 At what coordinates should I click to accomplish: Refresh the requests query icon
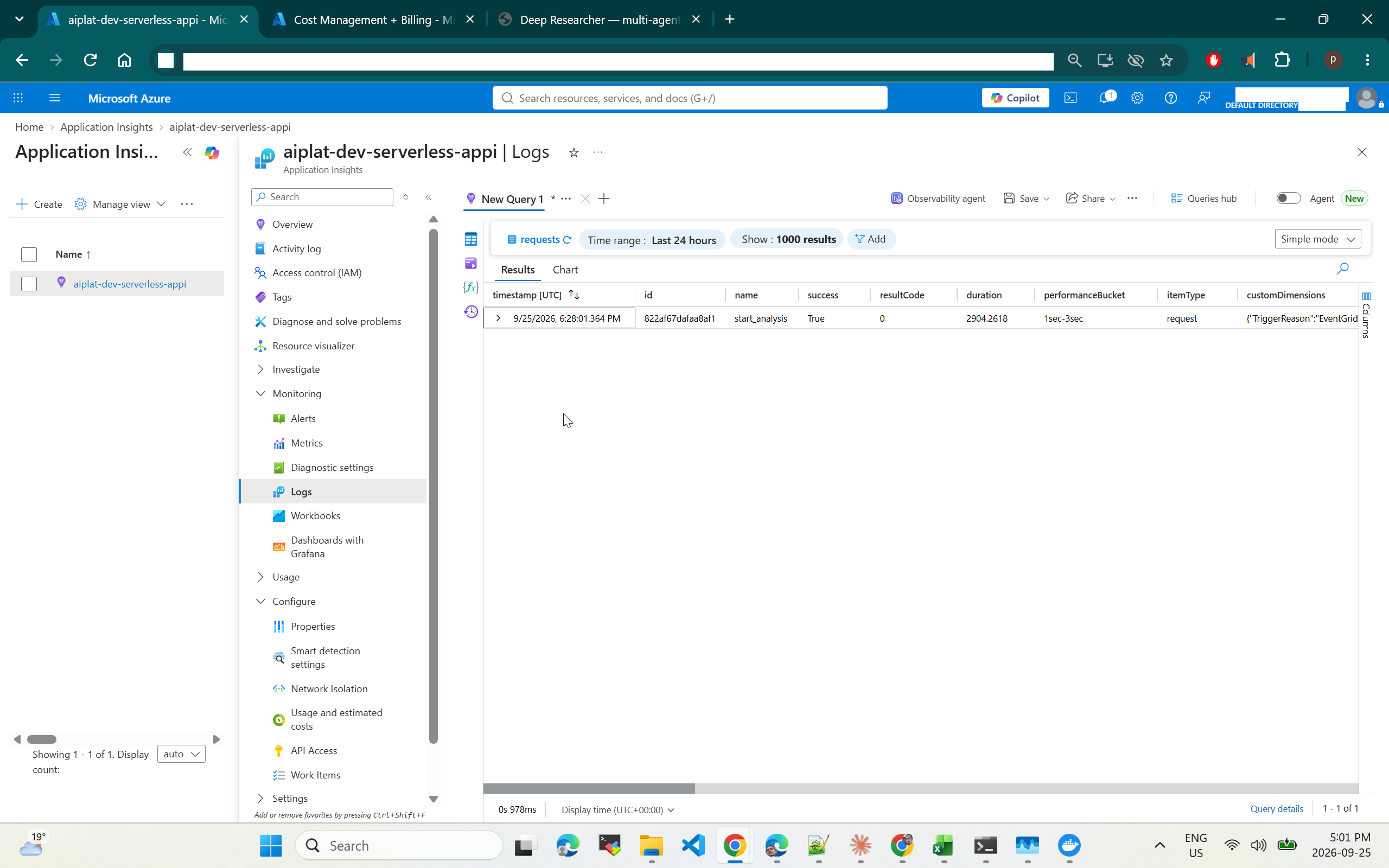click(x=567, y=240)
